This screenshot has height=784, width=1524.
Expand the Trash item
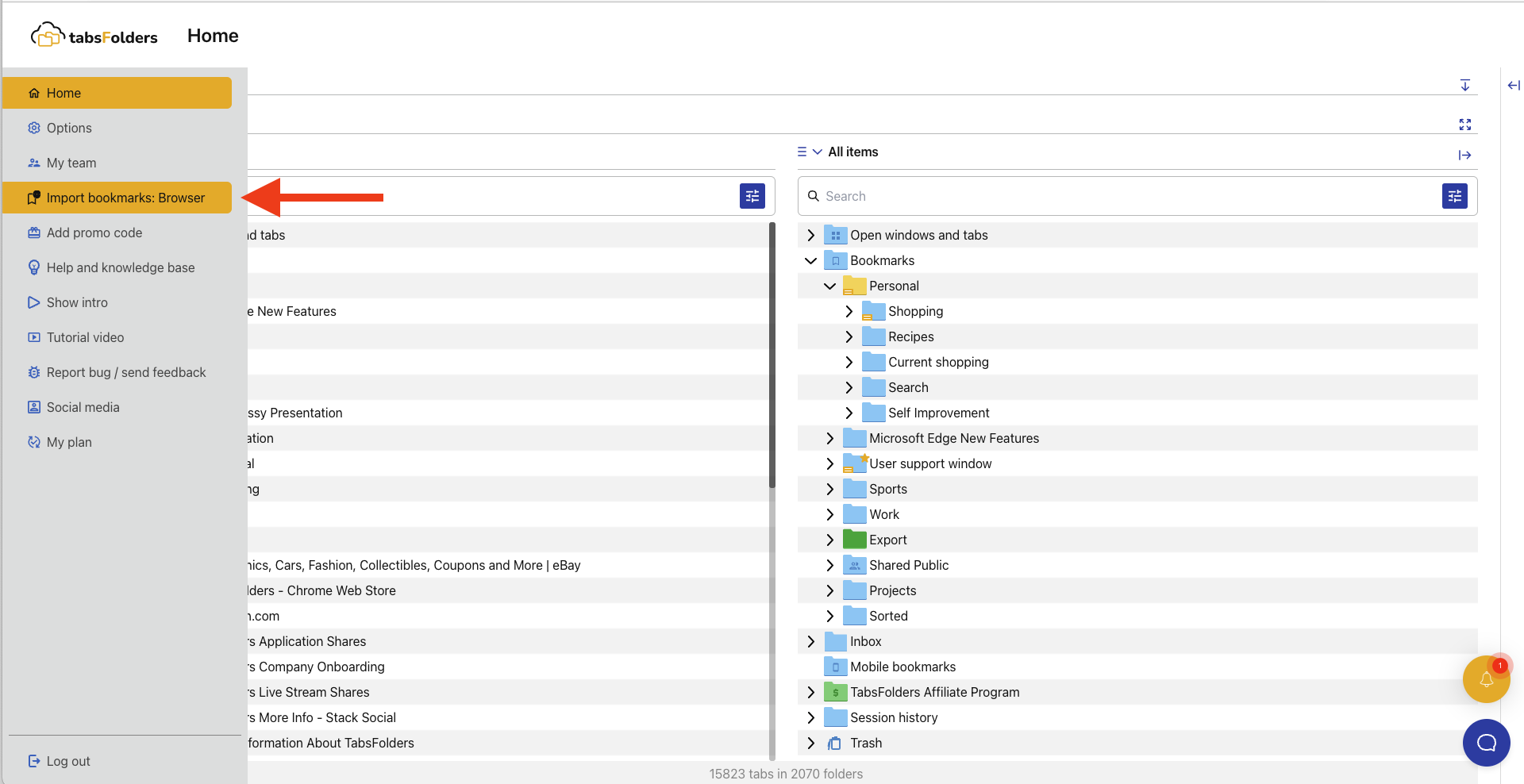(810, 743)
